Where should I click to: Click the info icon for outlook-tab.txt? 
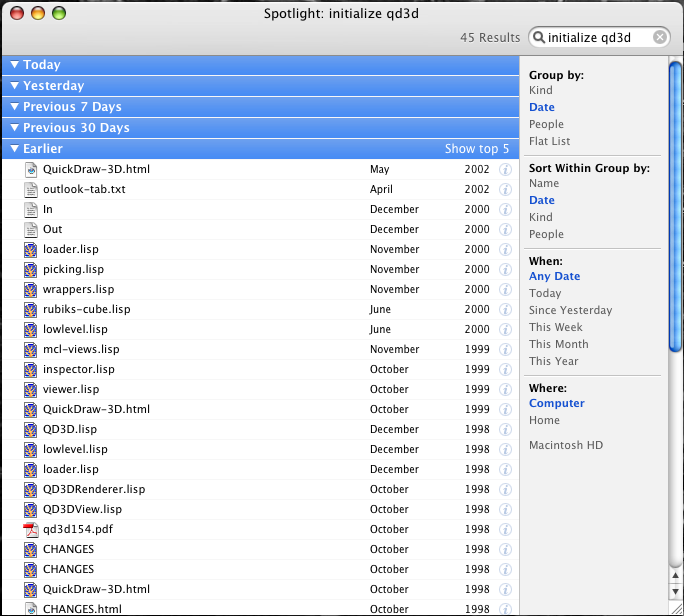[x=505, y=189]
